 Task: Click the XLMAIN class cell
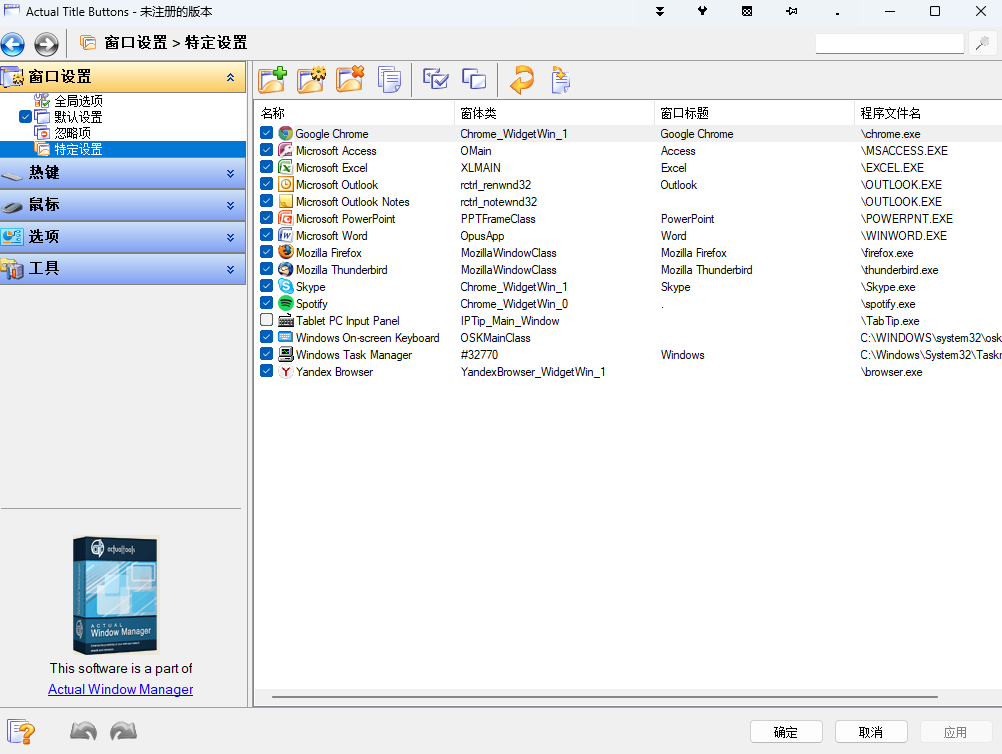pos(481,167)
